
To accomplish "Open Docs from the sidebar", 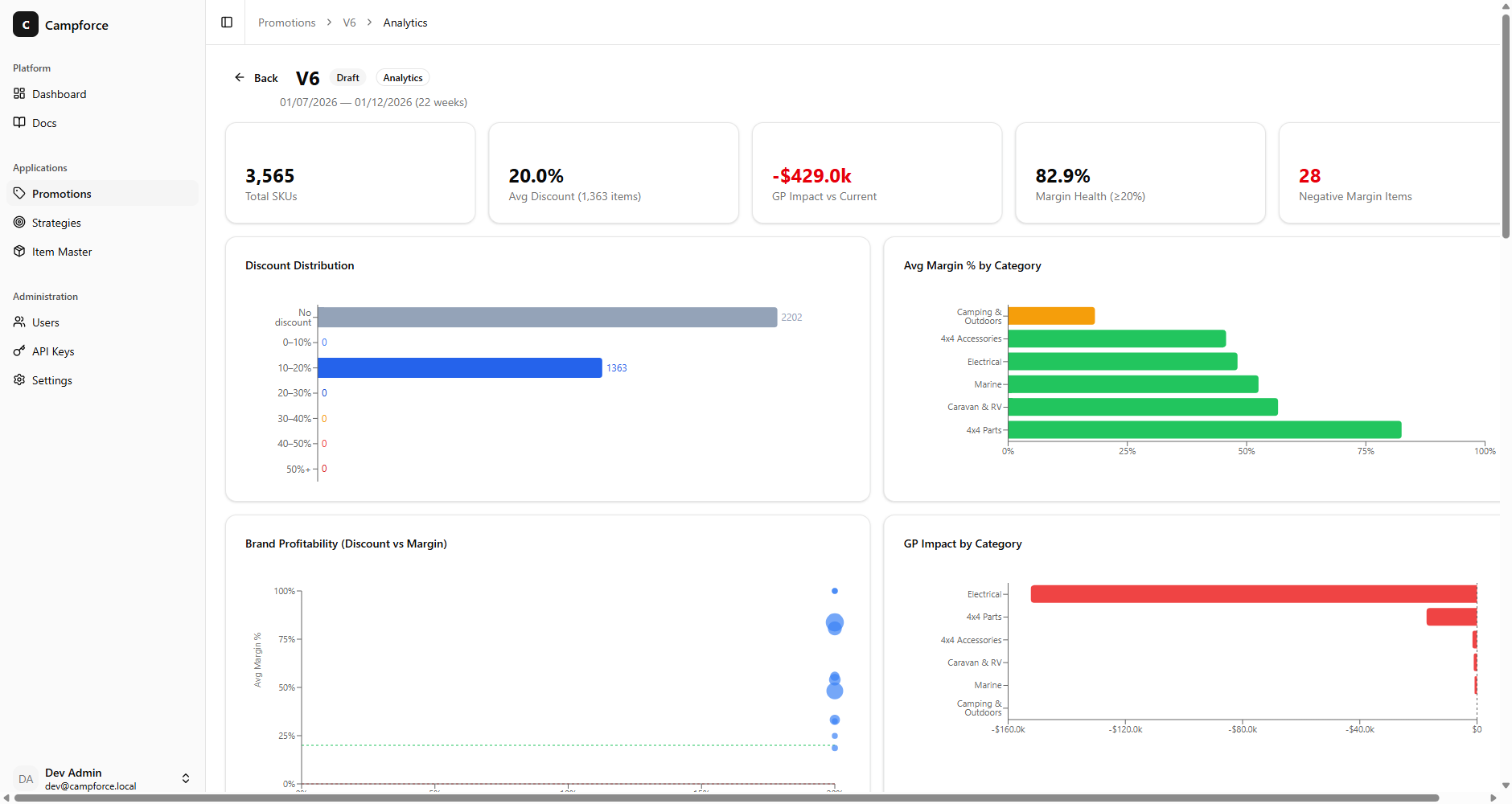I will point(102,122).
